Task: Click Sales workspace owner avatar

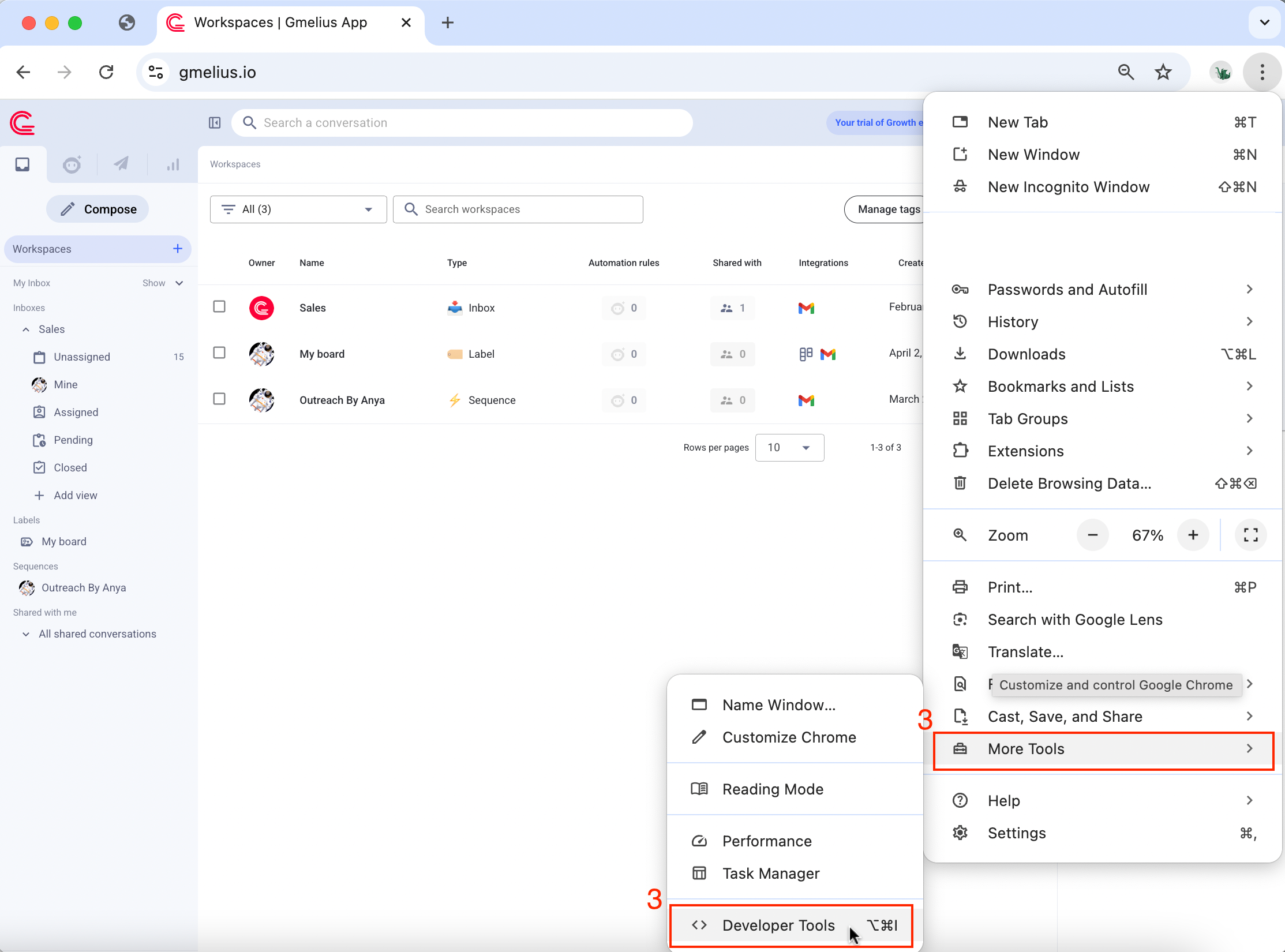Action: click(x=261, y=308)
